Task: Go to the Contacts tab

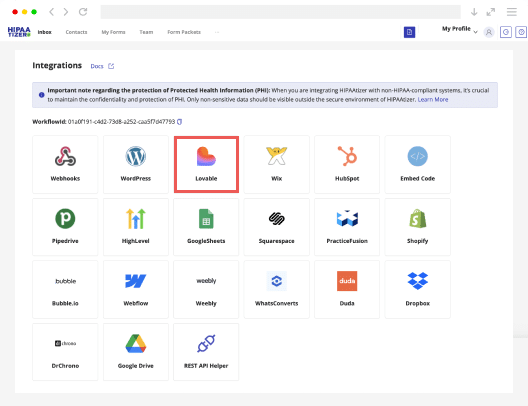Action: (76, 32)
